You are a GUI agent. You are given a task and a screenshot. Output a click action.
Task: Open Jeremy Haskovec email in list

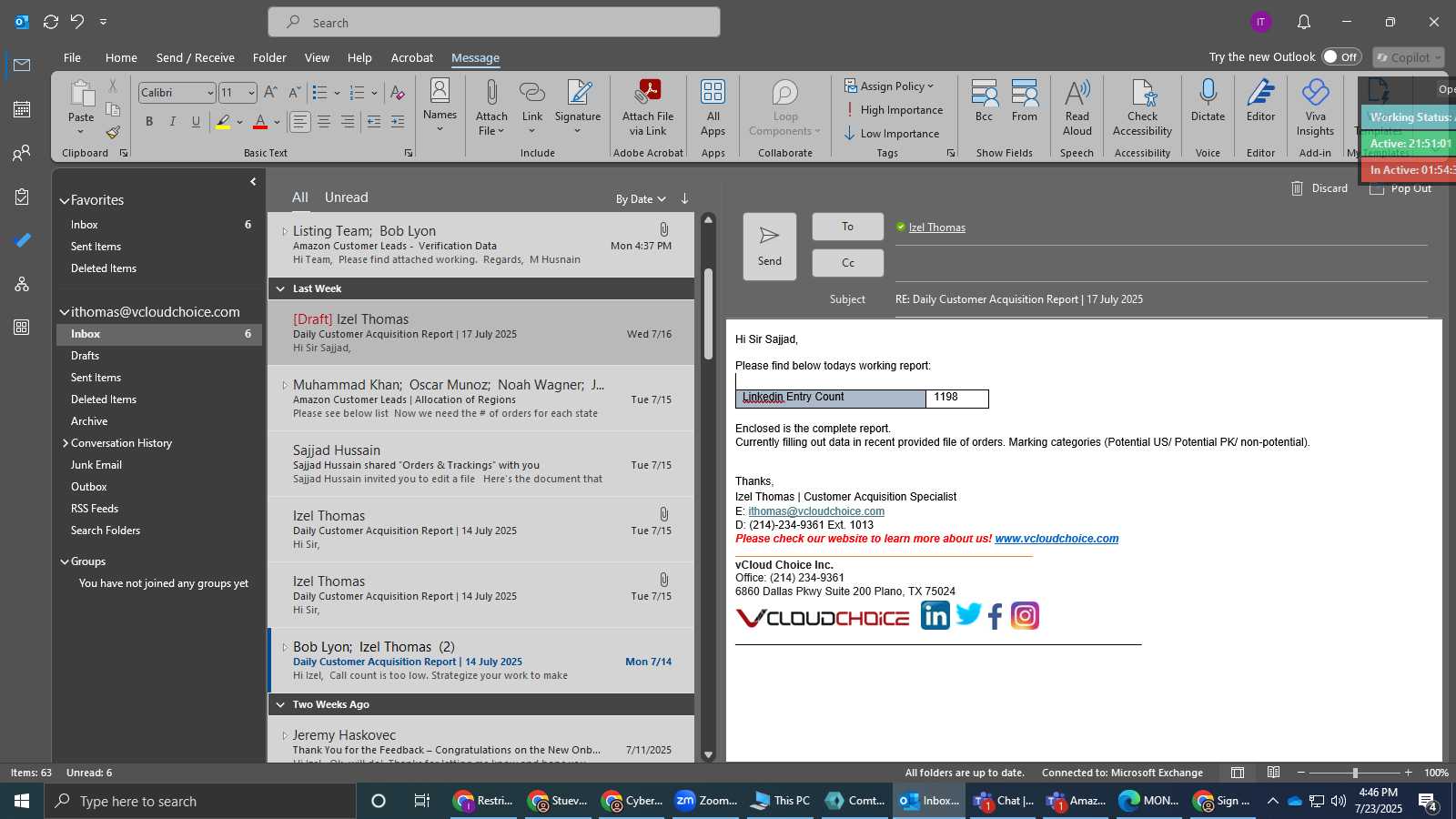click(482, 742)
